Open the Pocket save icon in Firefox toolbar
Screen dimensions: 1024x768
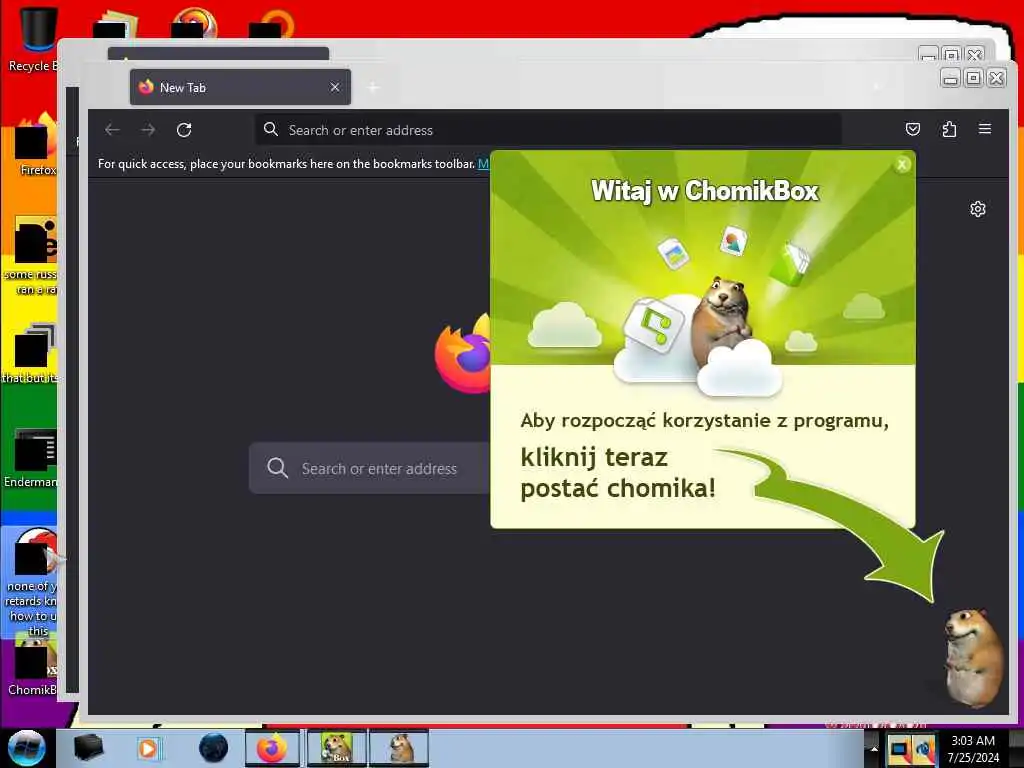[913, 129]
